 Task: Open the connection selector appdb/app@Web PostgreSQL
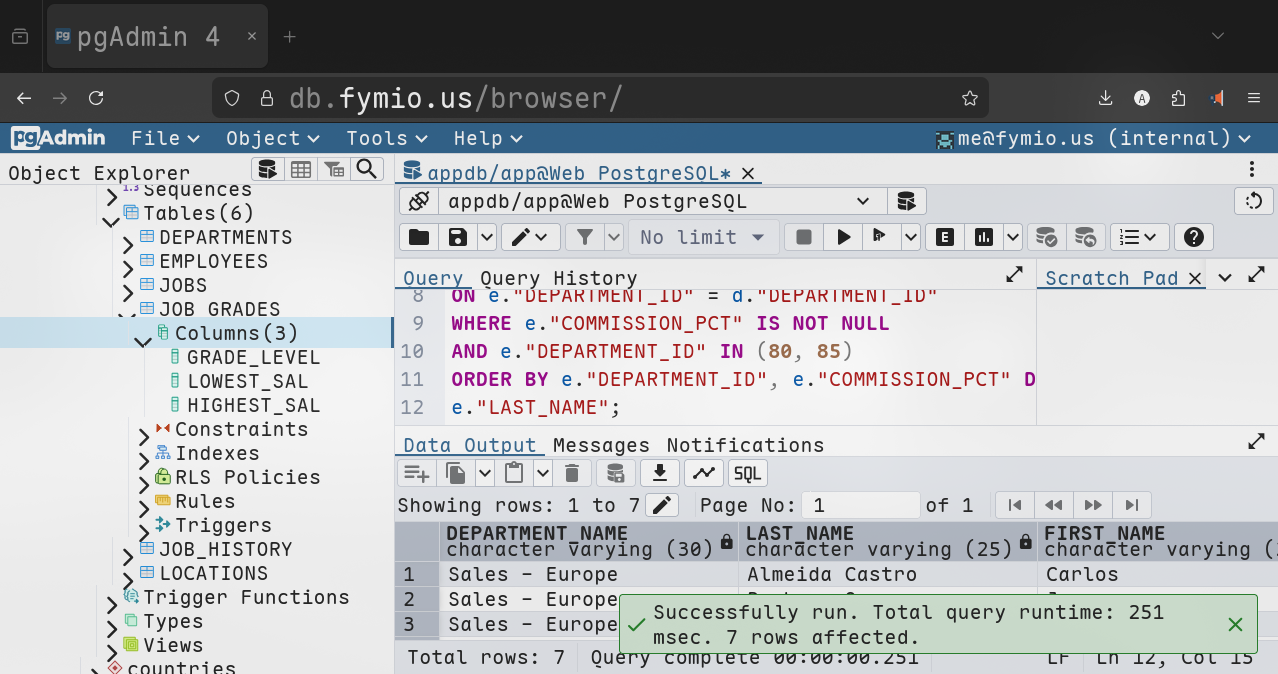pyautogui.click(x=660, y=201)
